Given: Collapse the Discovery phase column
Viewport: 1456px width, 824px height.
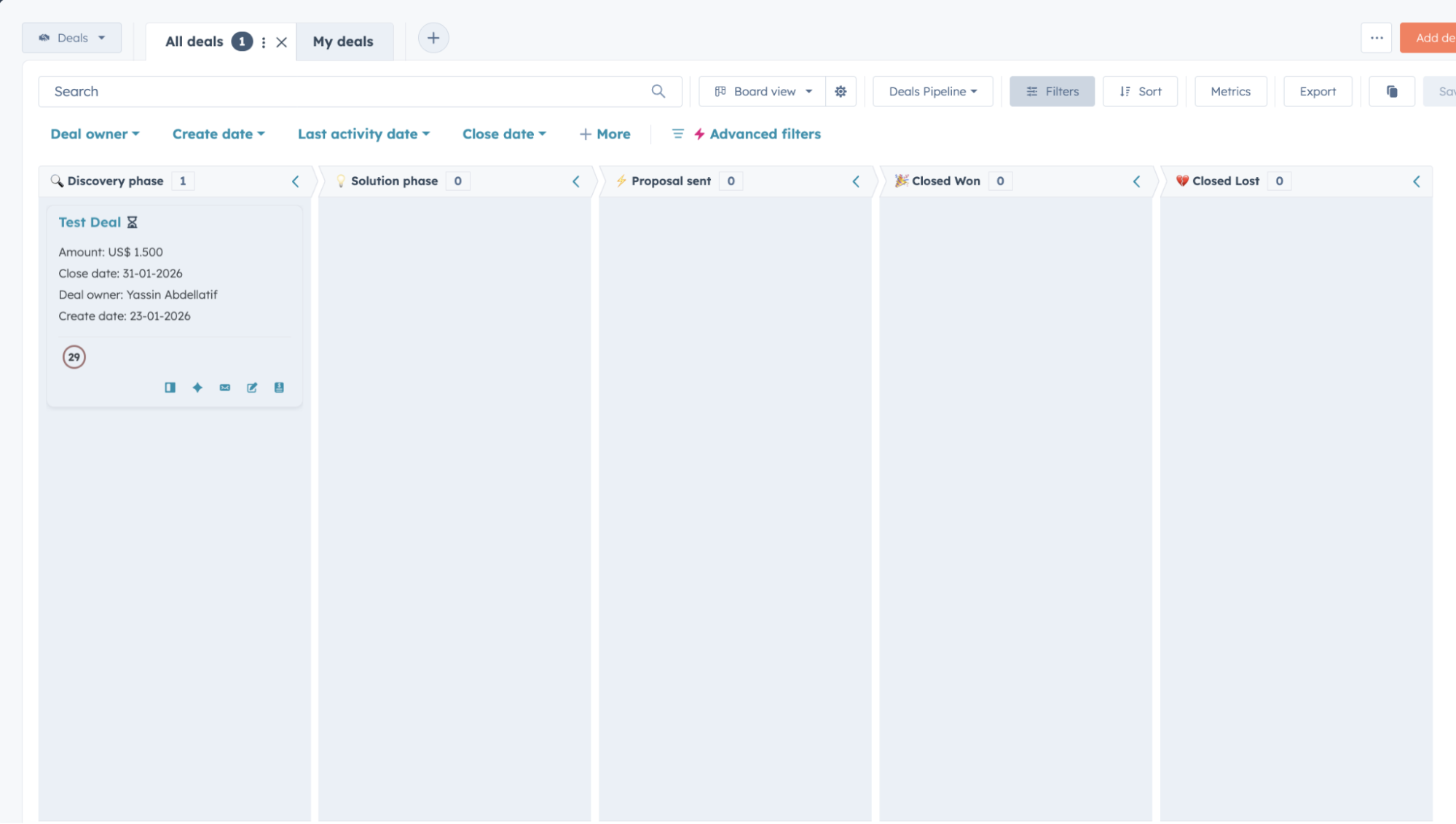Looking at the screenshot, I should 296,181.
